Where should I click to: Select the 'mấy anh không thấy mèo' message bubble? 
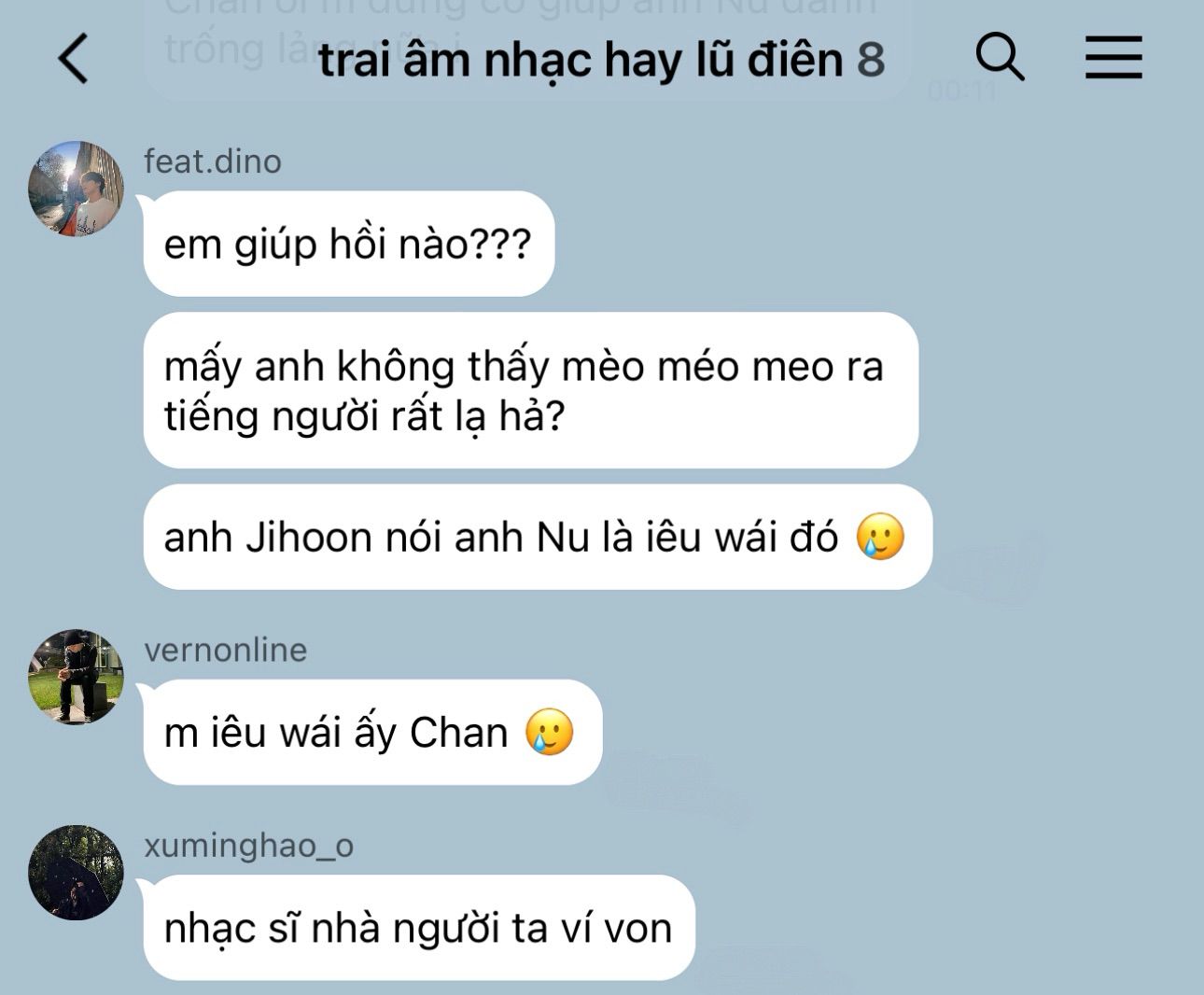[x=531, y=390]
